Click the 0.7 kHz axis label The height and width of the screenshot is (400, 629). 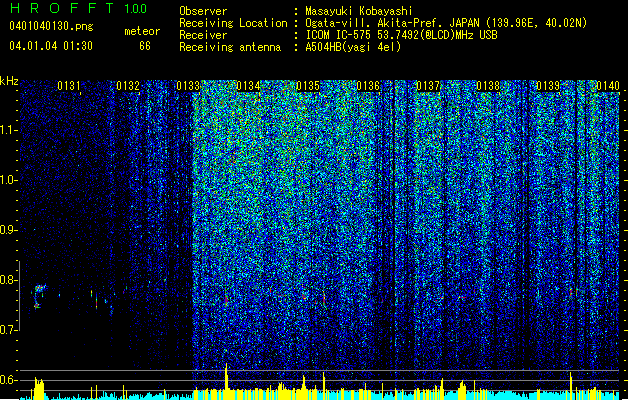(x=8, y=330)
